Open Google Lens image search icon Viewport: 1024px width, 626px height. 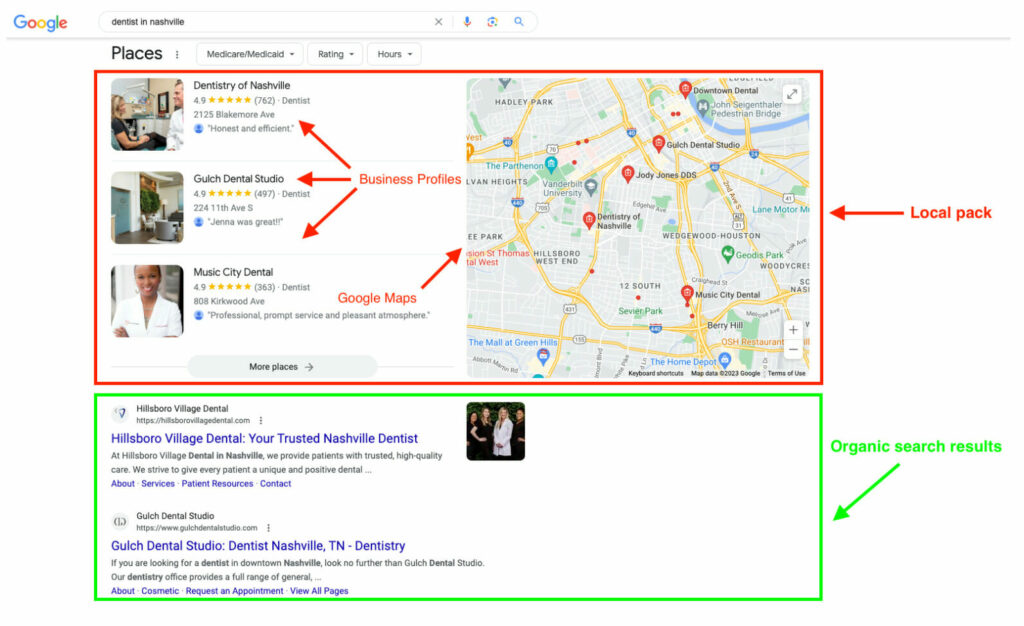(x=493, y=21)
